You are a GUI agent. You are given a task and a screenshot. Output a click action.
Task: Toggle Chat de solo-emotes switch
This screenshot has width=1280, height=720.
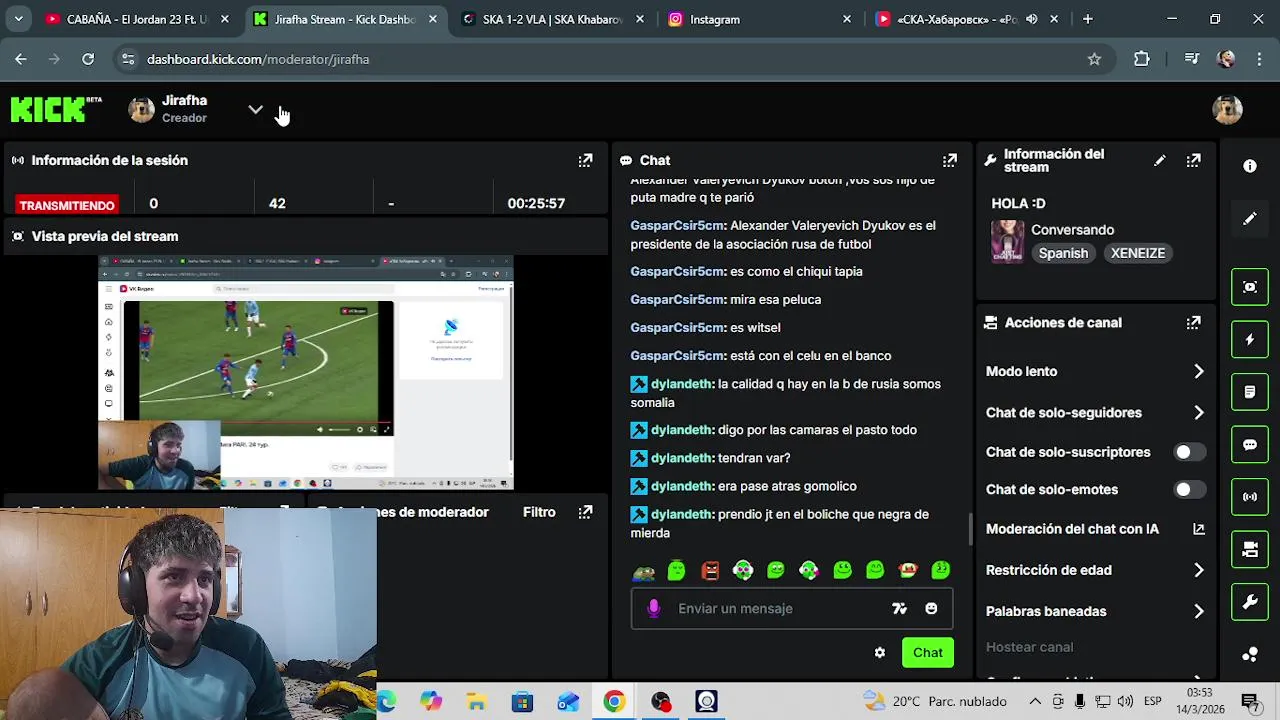1189,489
